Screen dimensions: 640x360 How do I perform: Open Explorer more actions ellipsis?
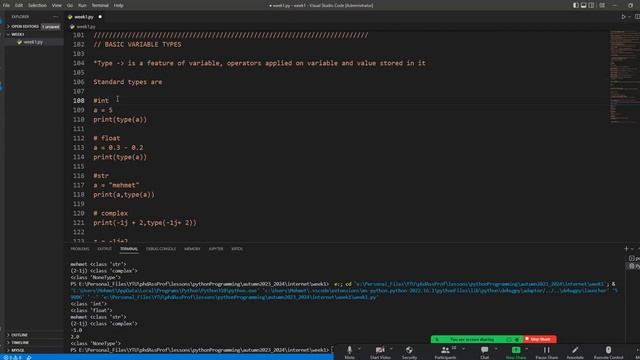(x=56, y=17)
